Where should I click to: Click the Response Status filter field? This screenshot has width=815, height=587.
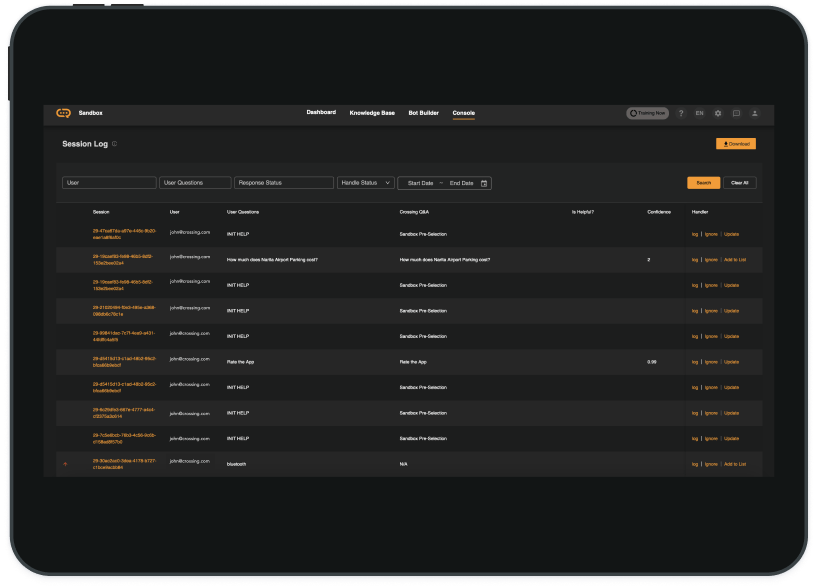coord(284,183)
